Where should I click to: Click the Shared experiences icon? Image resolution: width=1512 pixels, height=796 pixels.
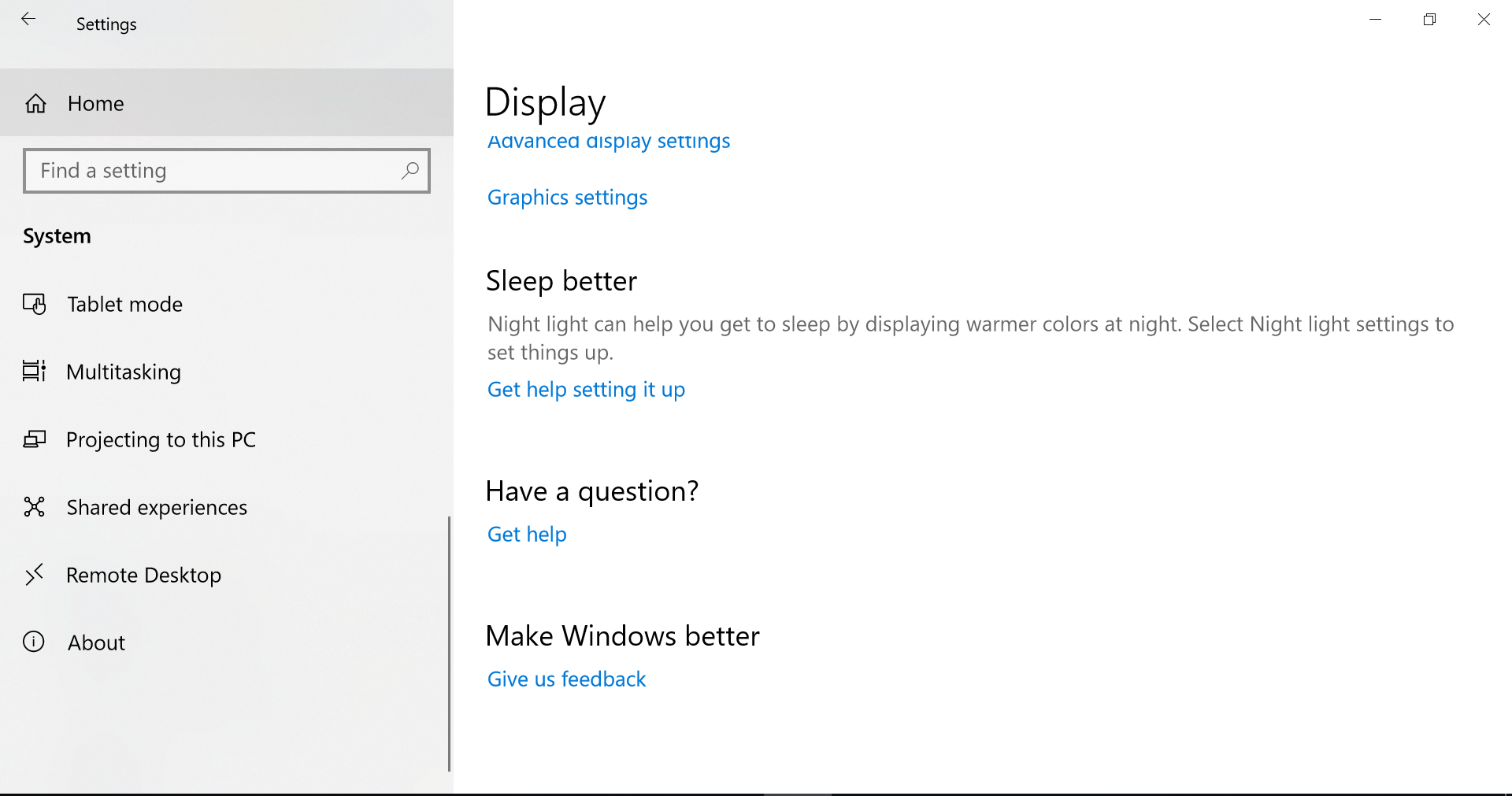35,506
